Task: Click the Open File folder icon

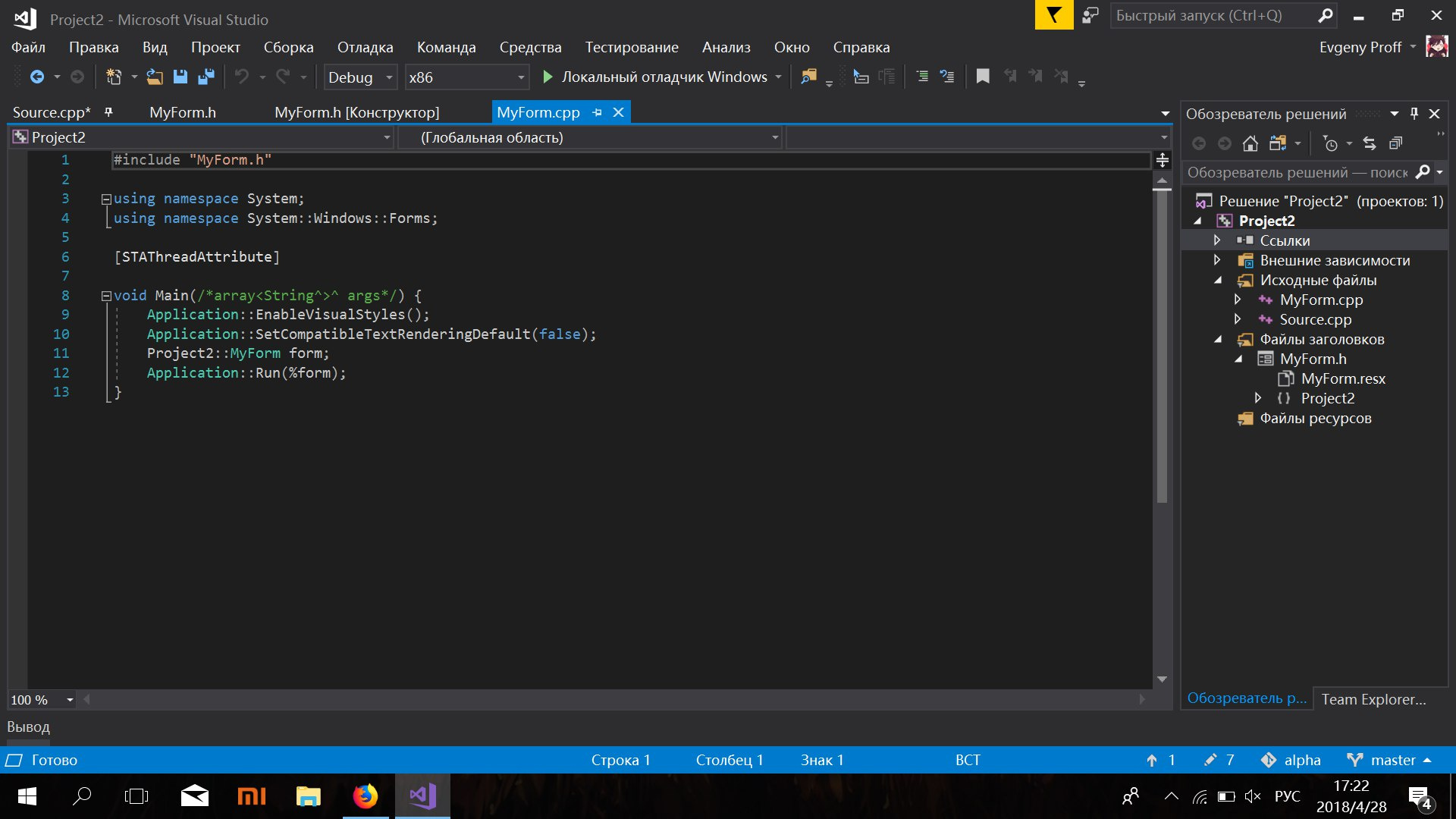Action: [155, 77]
